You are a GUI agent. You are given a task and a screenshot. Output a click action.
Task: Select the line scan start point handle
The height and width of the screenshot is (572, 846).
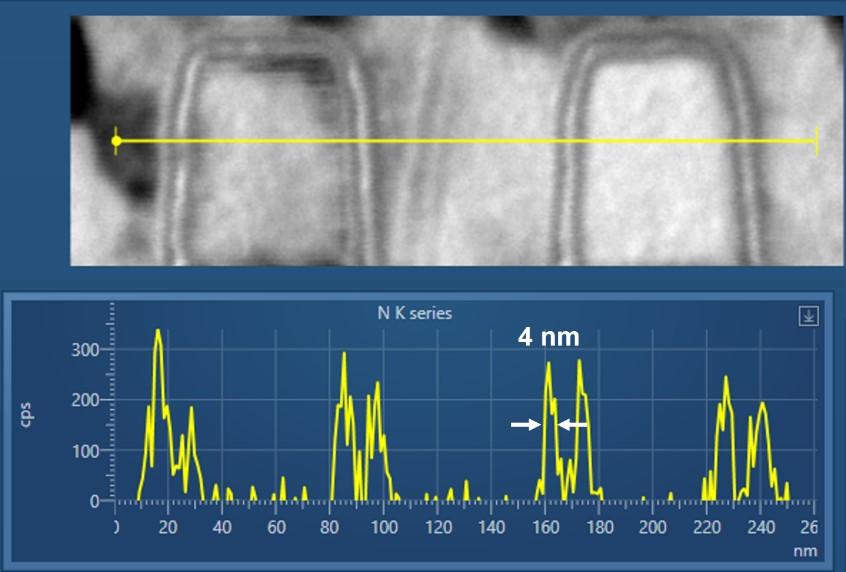116,141
